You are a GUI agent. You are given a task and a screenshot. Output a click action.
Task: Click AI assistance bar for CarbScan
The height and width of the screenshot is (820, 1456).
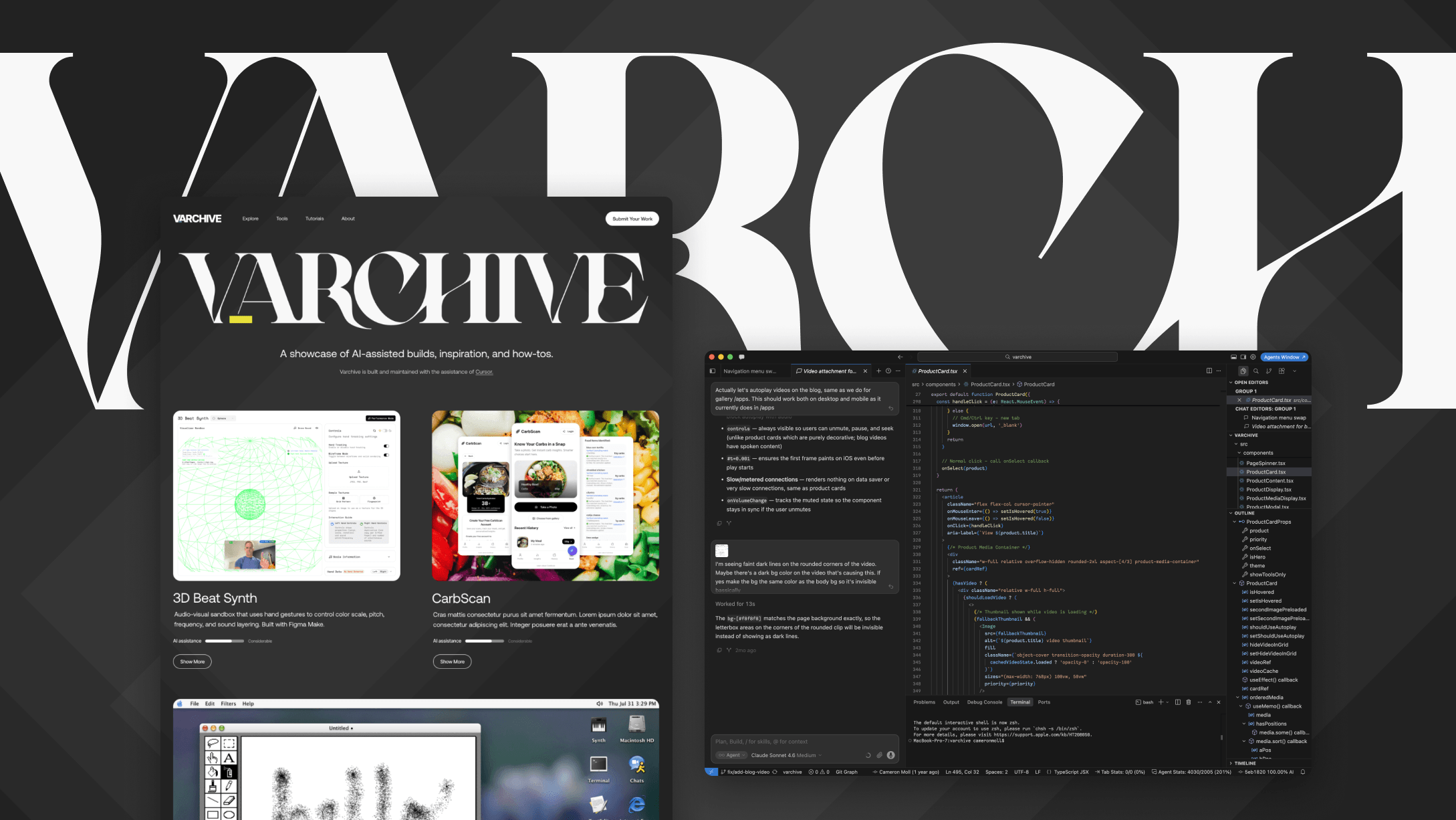484,641
